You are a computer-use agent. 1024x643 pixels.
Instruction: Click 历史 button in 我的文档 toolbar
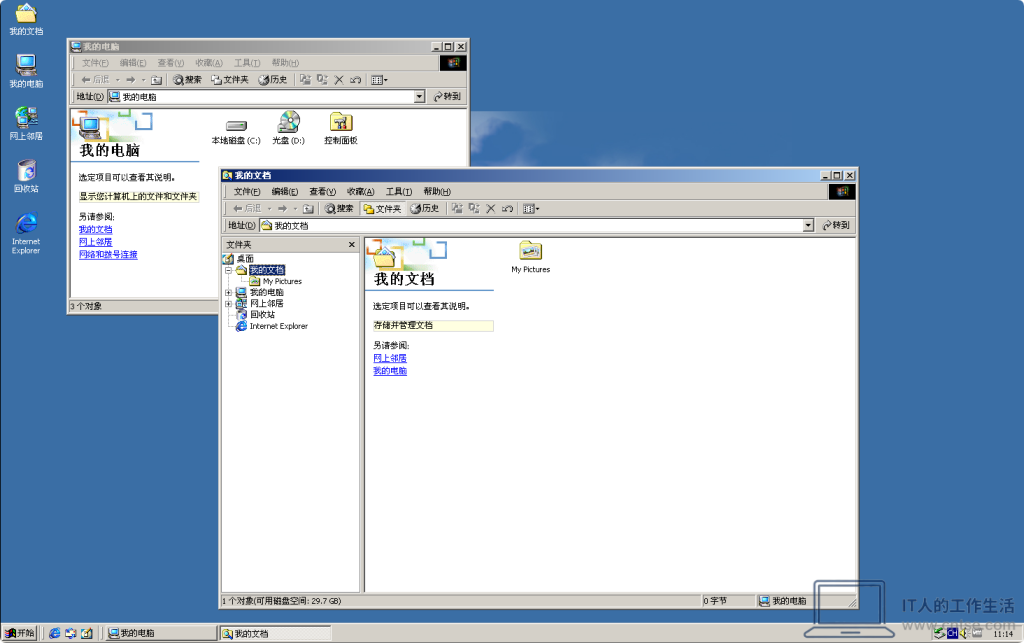[x=424, y=208]
